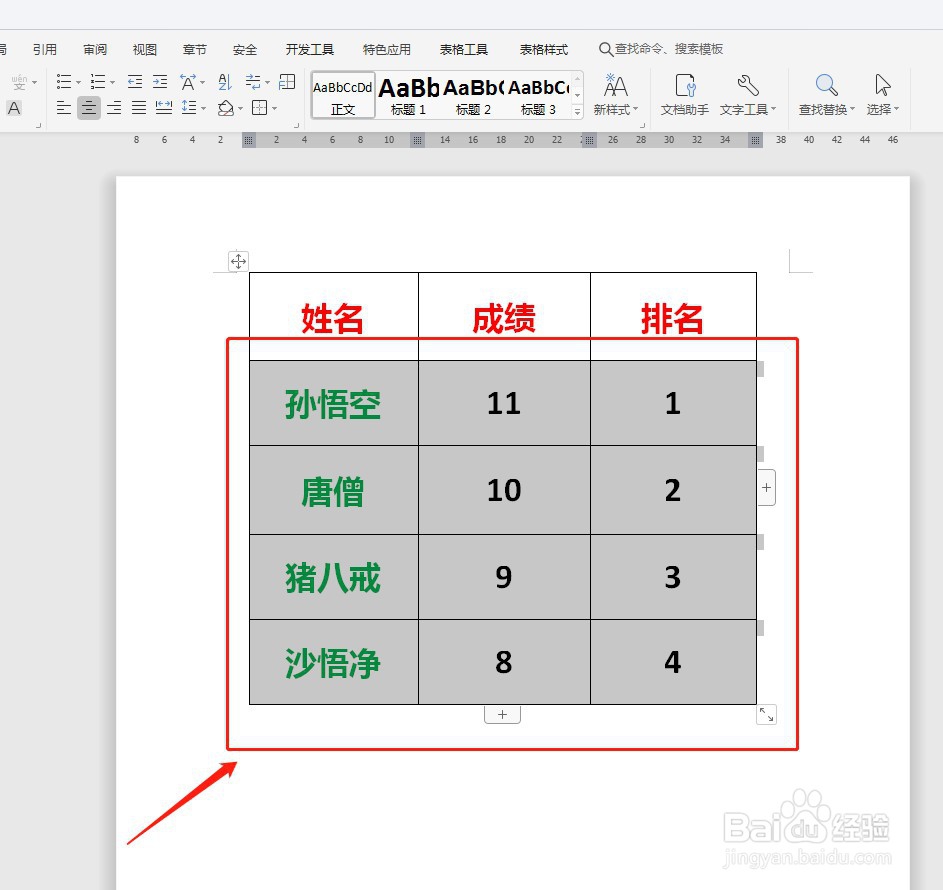Viewport: 943px width, 890px height.
Task: Expand paragraph marks dropdown arrow
Action: 268,82
